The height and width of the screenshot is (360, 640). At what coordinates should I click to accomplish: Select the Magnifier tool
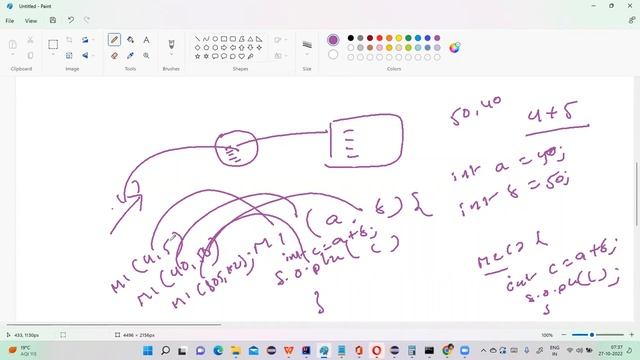tap(146, 56)
